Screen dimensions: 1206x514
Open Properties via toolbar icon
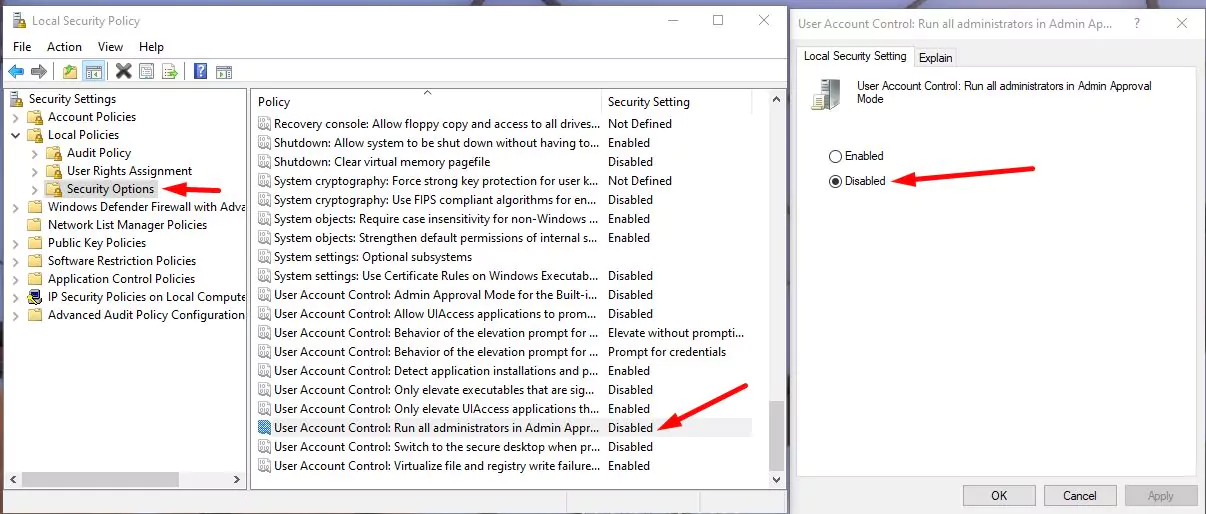[x=147, y=71]
